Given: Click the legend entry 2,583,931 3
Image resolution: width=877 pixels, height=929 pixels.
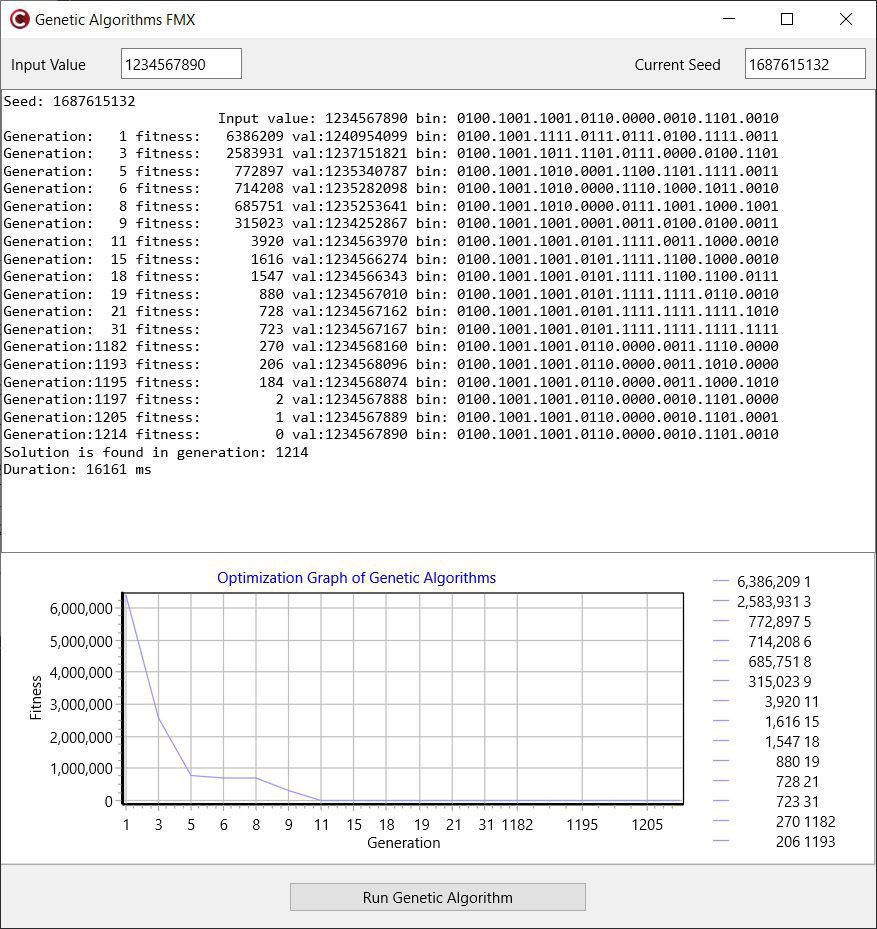Looking at the screenshot, I should pos(761,602).
